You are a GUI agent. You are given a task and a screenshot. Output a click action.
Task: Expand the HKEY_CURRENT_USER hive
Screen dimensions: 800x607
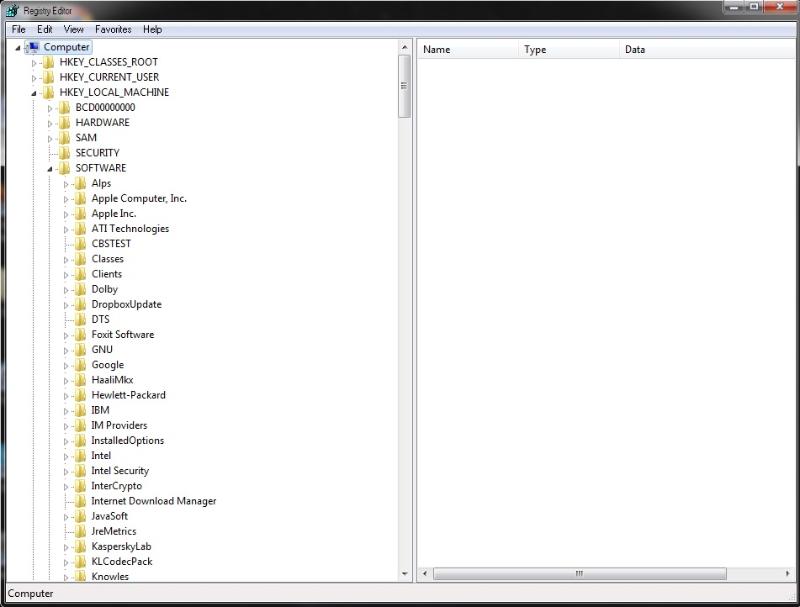(34, 77)
